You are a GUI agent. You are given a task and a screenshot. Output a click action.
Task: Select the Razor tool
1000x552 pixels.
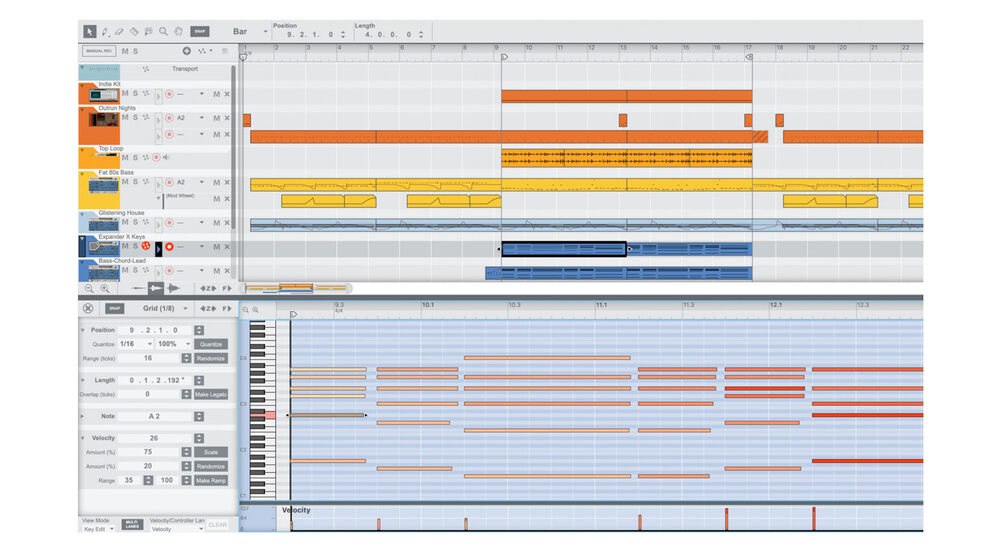pyautogui.click(x=134, y=32)
